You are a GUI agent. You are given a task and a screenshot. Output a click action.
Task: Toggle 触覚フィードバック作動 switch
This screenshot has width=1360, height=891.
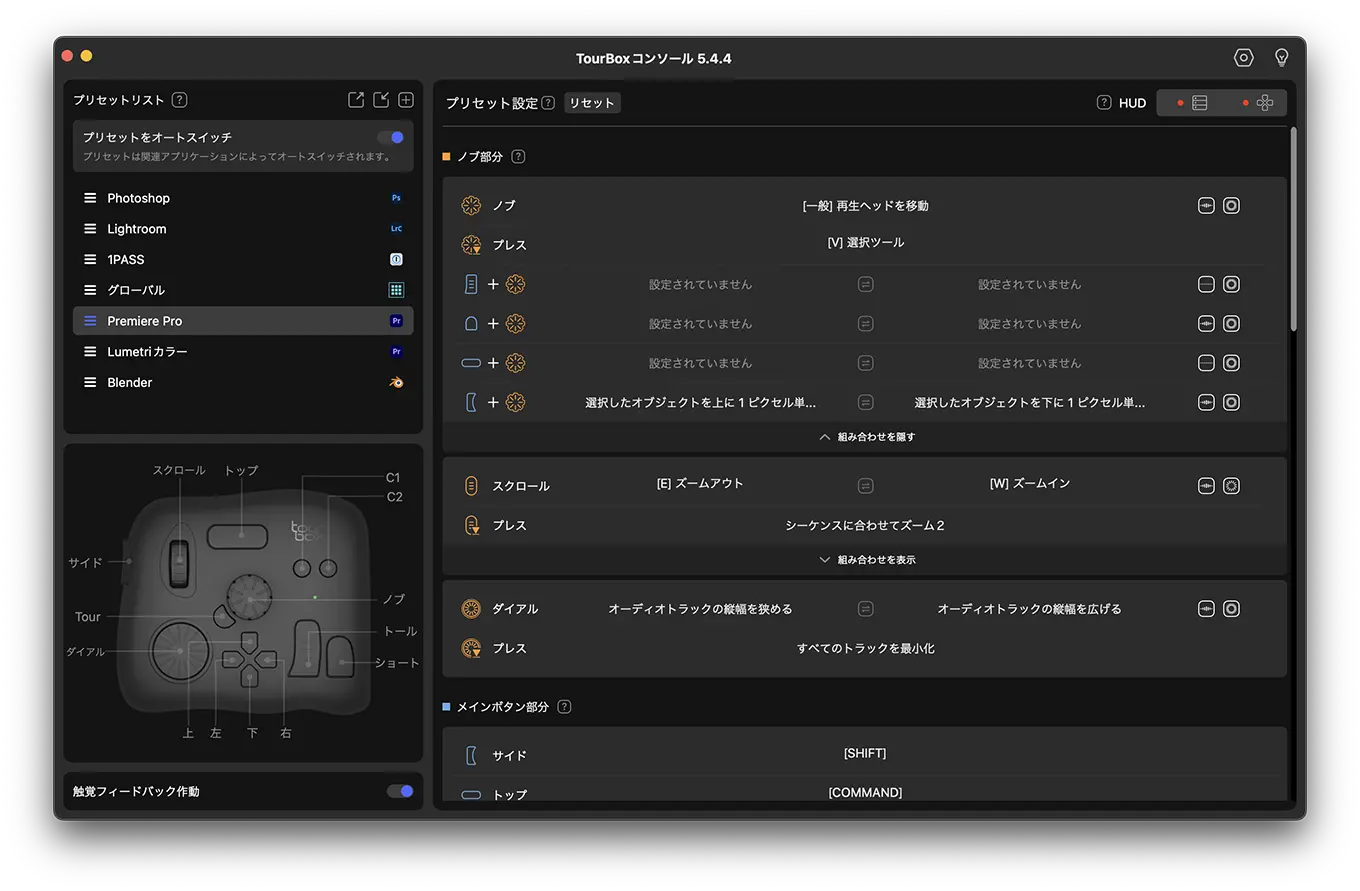400,791
